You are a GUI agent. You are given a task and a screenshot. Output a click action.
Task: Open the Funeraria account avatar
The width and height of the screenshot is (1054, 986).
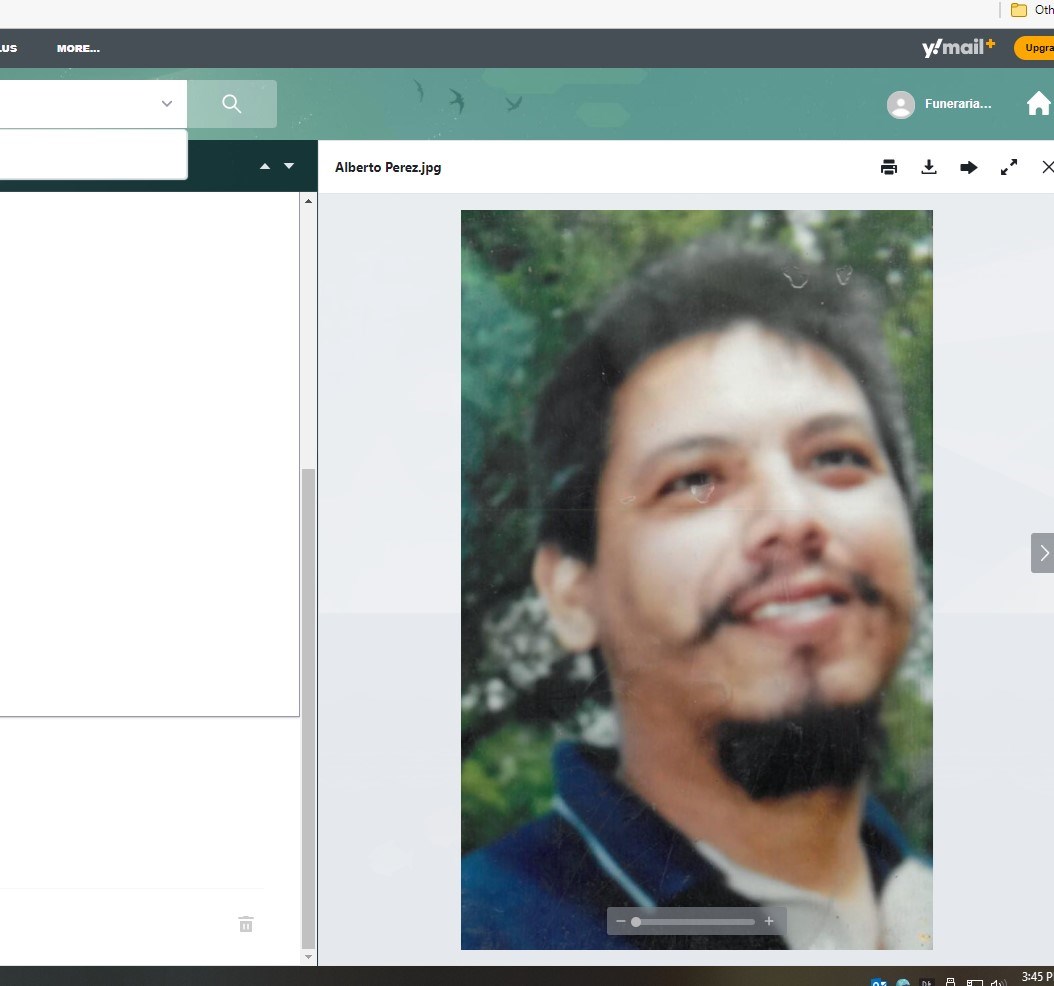click(x=899, y=104)
